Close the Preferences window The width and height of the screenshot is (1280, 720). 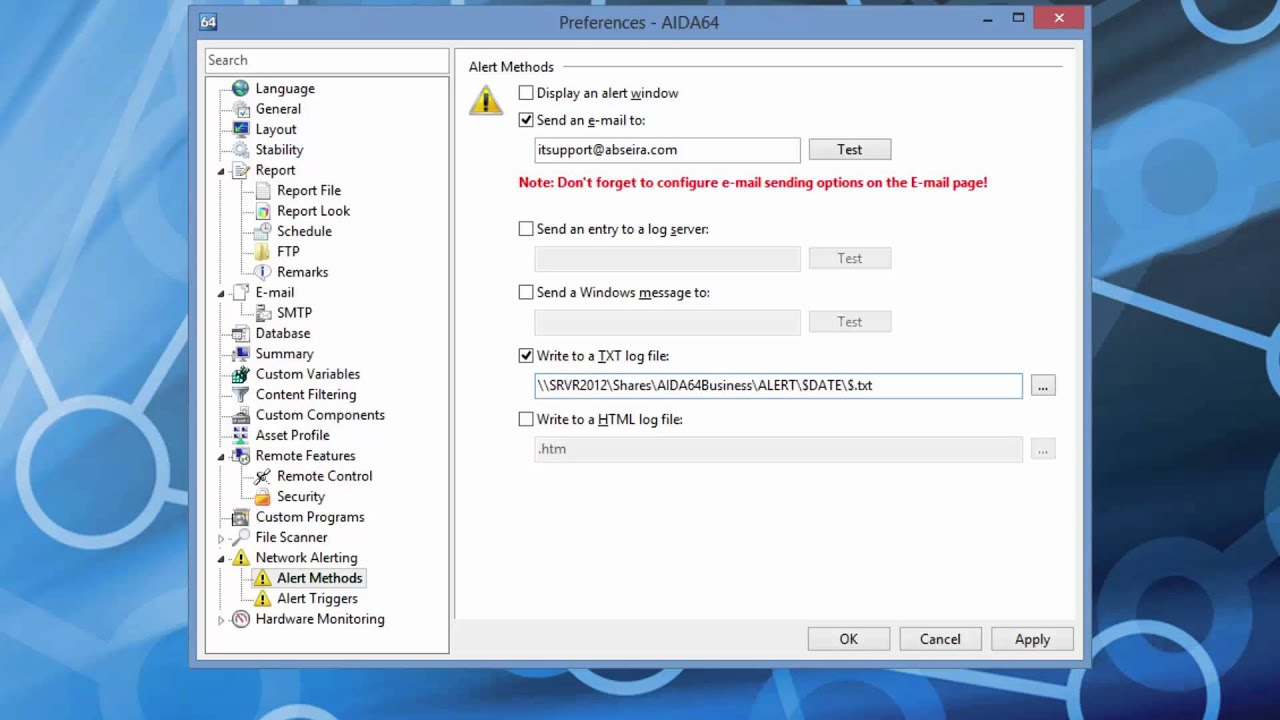point(1059,17)
